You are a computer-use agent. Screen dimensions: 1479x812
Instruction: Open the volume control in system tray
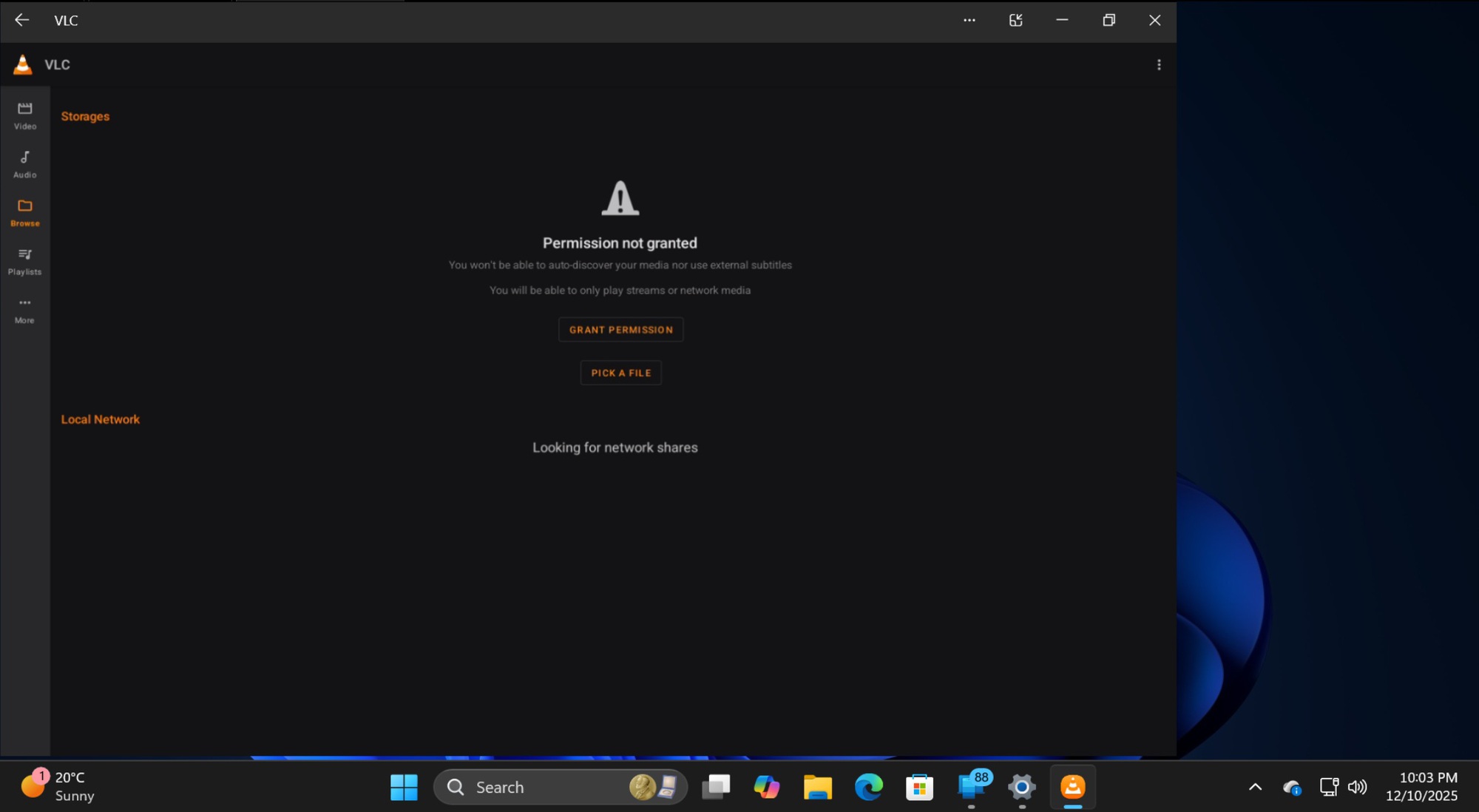tap(1358, 787)
